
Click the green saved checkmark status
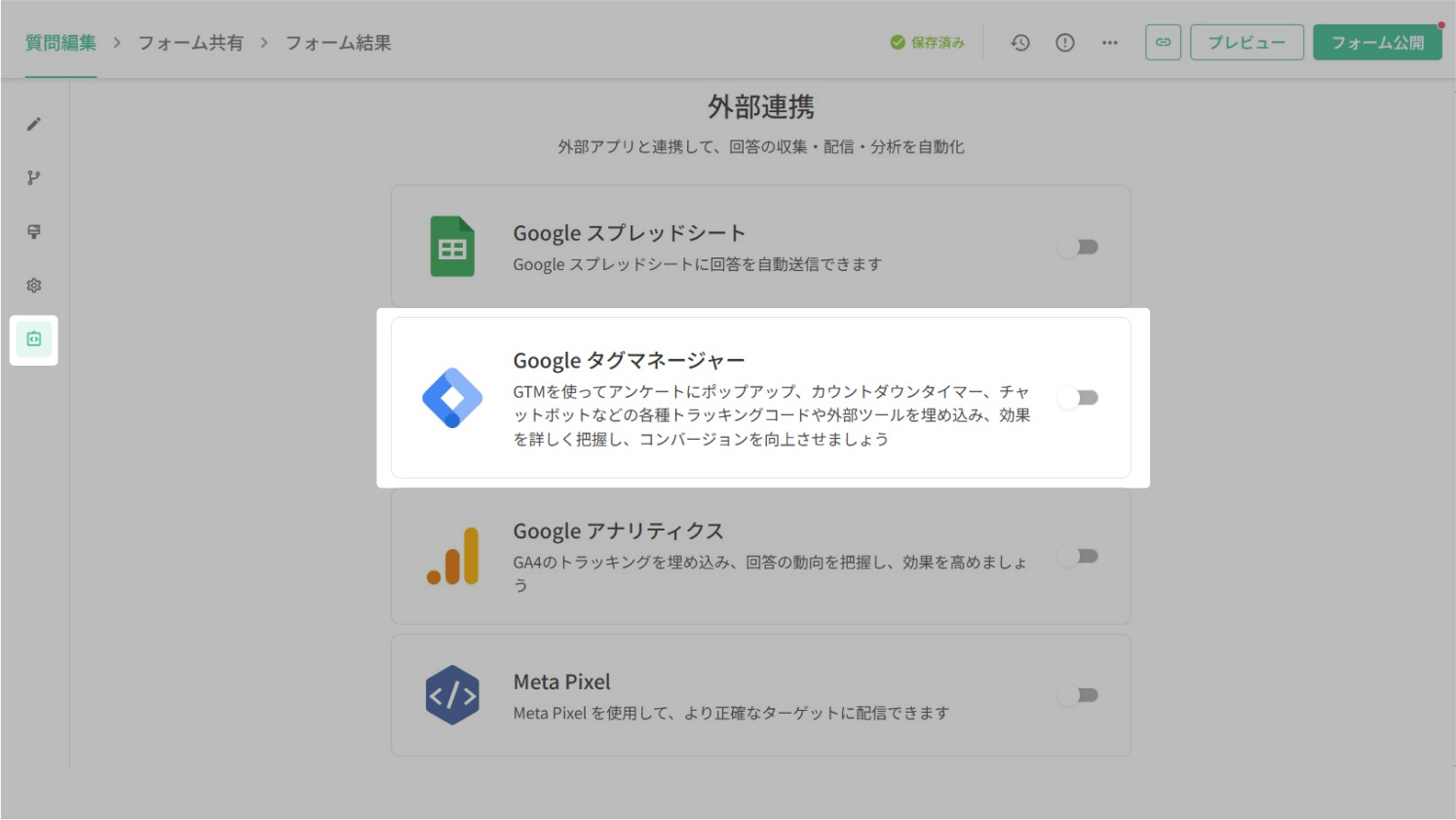point(927,43)
